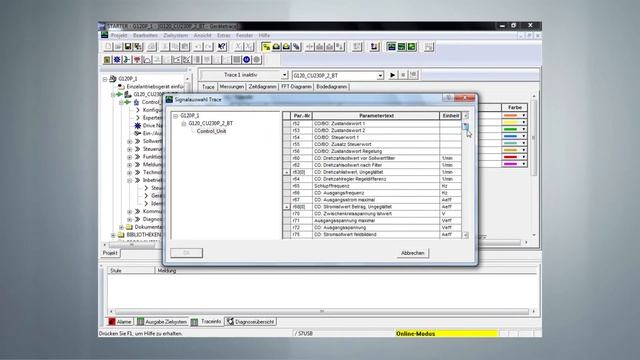Select Control_Unit in the dialog tree
640x360 pixels.
[211, 131]
